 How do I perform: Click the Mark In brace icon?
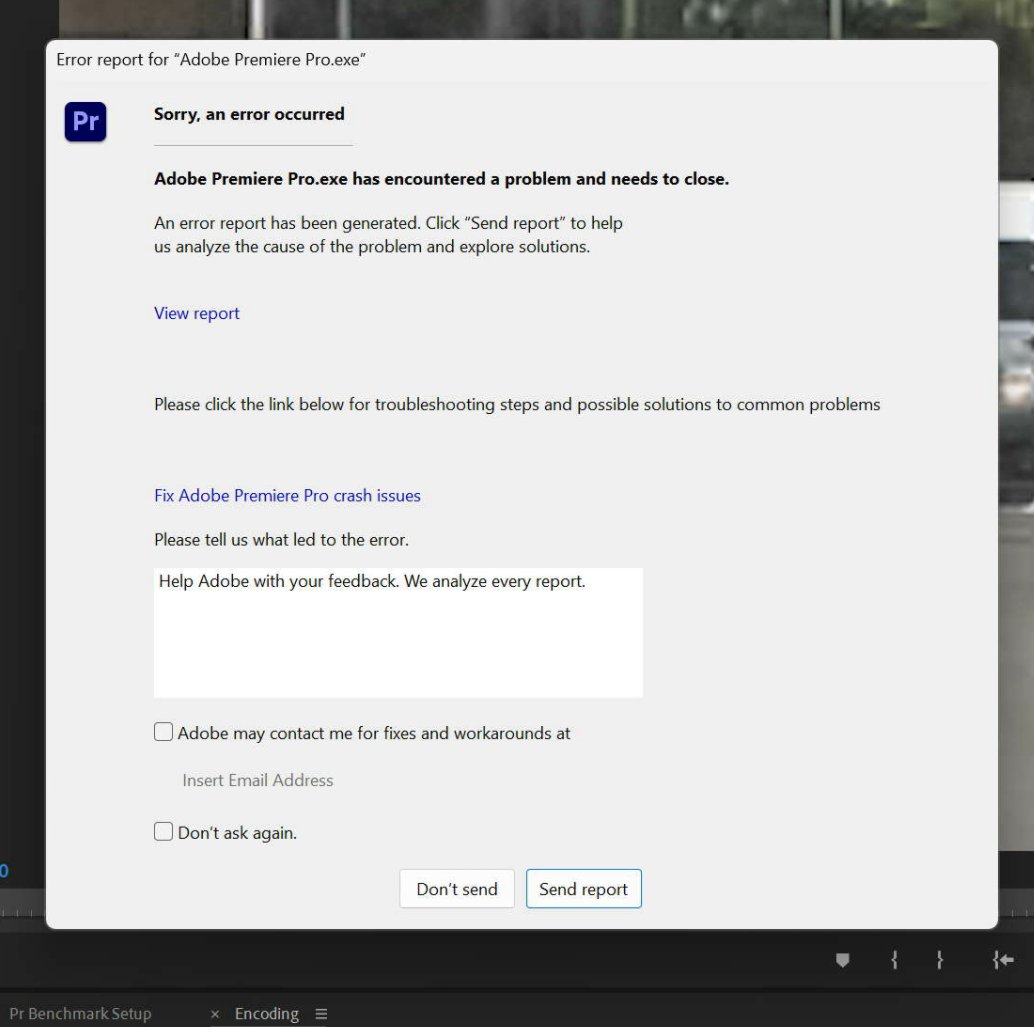pos(894,960)
